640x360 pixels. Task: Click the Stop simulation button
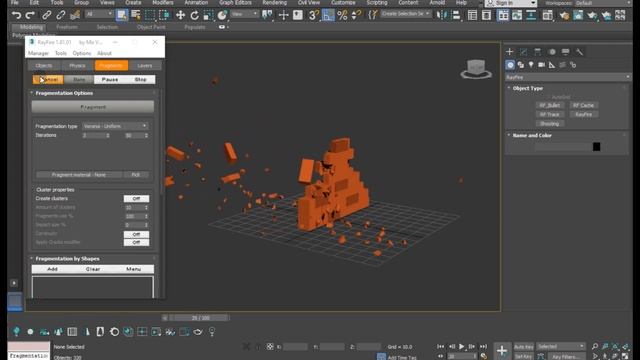coord(140,80)
